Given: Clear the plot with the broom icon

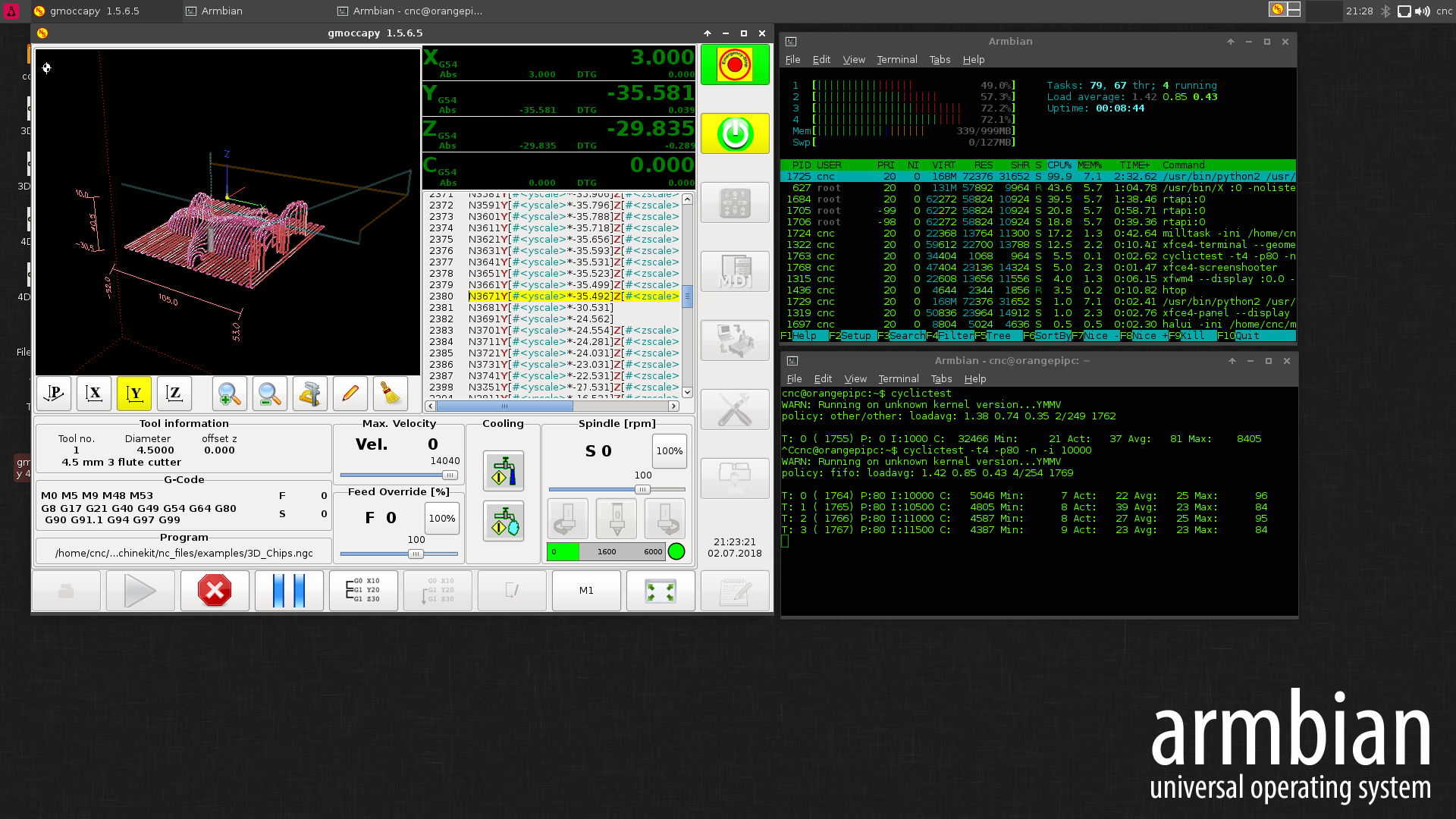Looking at the screenshot, I should [390, 394].
